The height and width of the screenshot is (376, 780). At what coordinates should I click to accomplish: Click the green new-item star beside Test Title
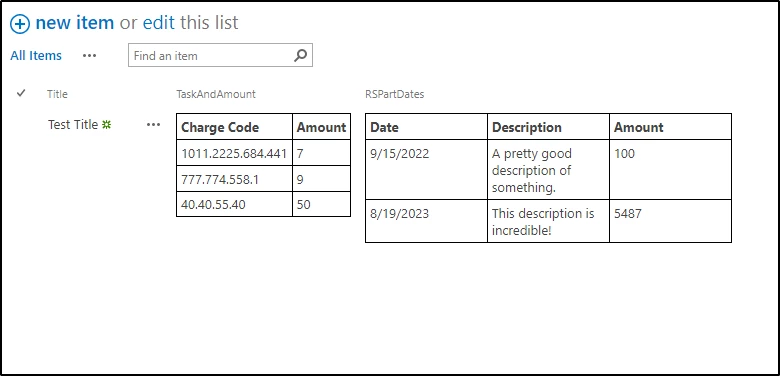pyautogui.click(x=106, y=125)
